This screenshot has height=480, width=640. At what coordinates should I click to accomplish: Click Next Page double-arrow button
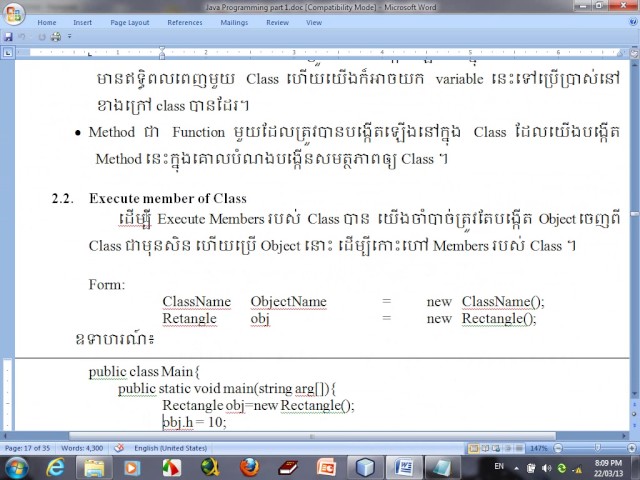pos(635,424)
